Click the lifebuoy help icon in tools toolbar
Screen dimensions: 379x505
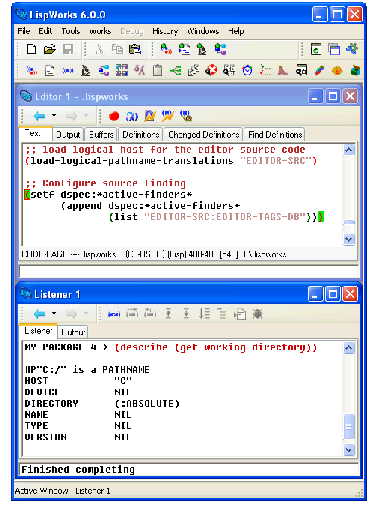coord(211,70)
